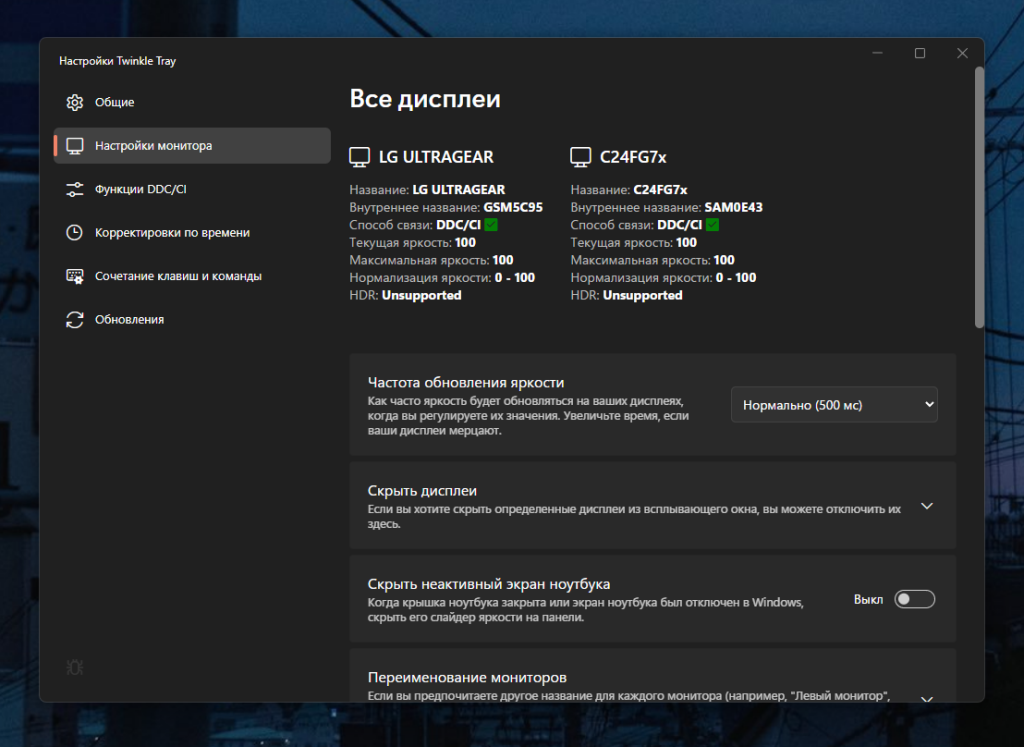Maximize the Twinkle Tray settings window

[920, 53]
